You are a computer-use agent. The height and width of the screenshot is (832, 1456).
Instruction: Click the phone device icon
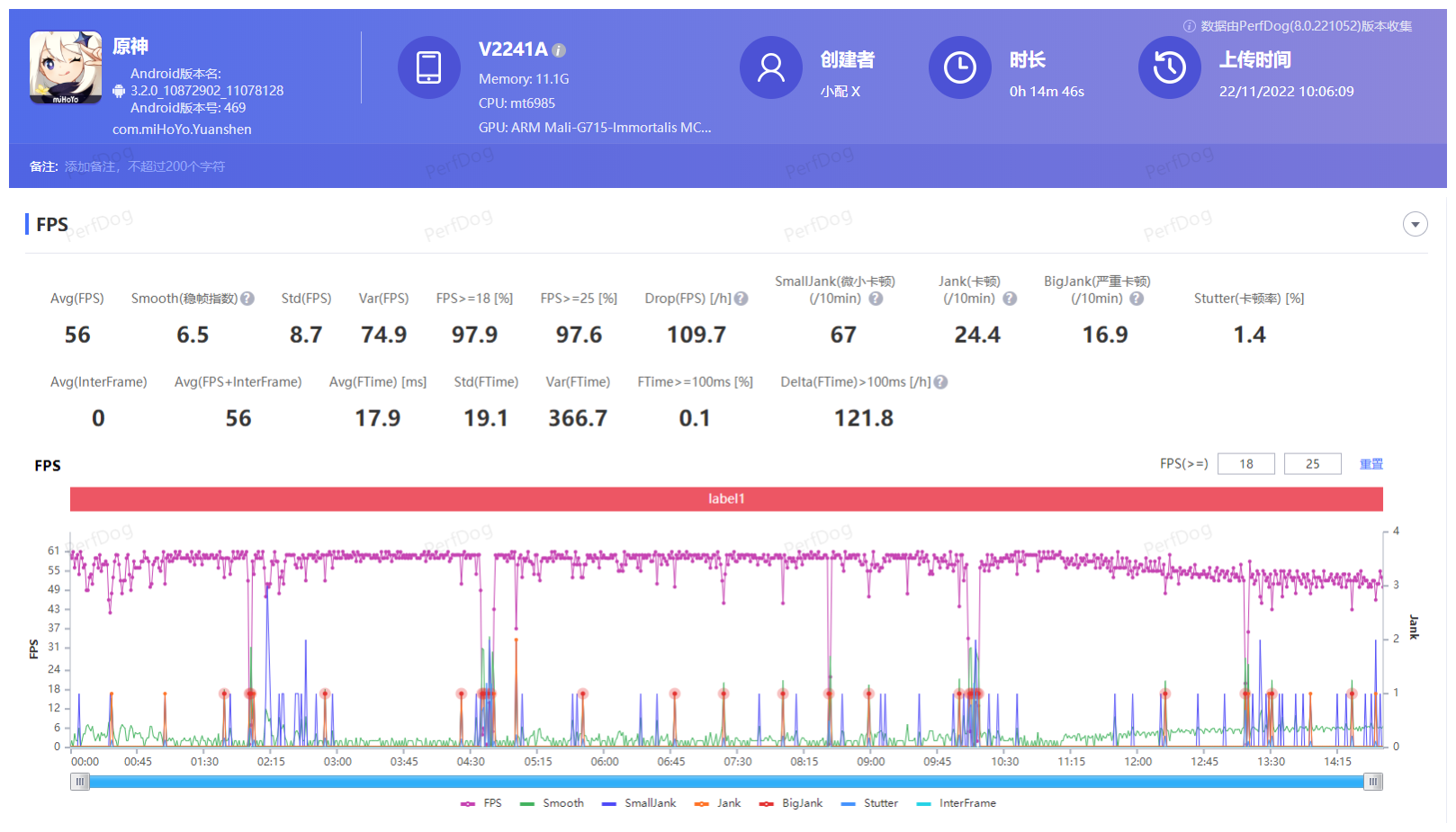pyautogui.click(x=429, y=67)
